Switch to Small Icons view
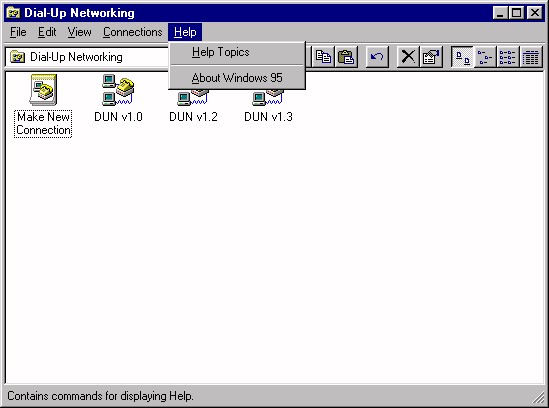 coord(485,57)
